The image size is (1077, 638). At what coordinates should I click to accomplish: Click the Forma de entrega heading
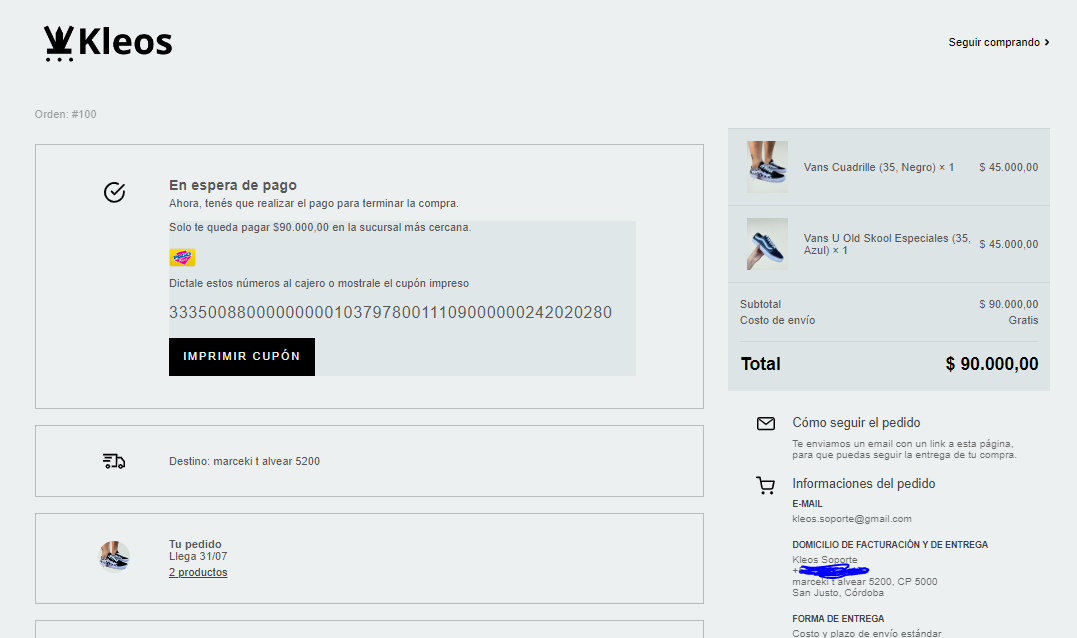pos(838,619)
